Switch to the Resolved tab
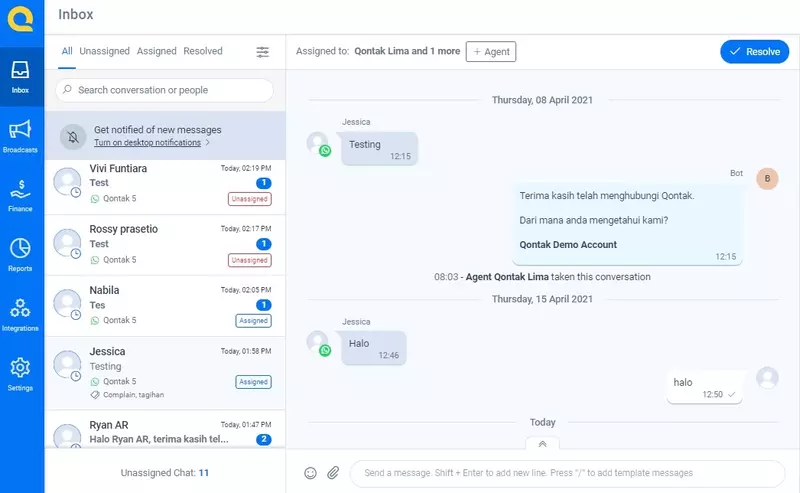The image size is (800, 493). coord(203,51)
